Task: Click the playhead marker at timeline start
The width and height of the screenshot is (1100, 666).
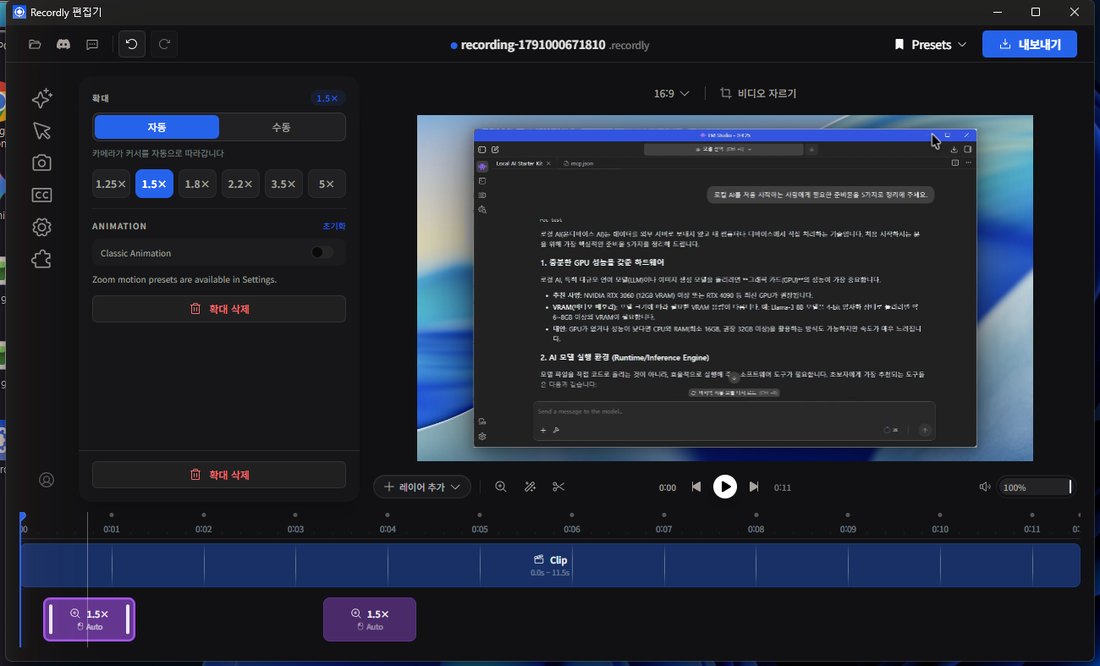Action: click(22, 517)
